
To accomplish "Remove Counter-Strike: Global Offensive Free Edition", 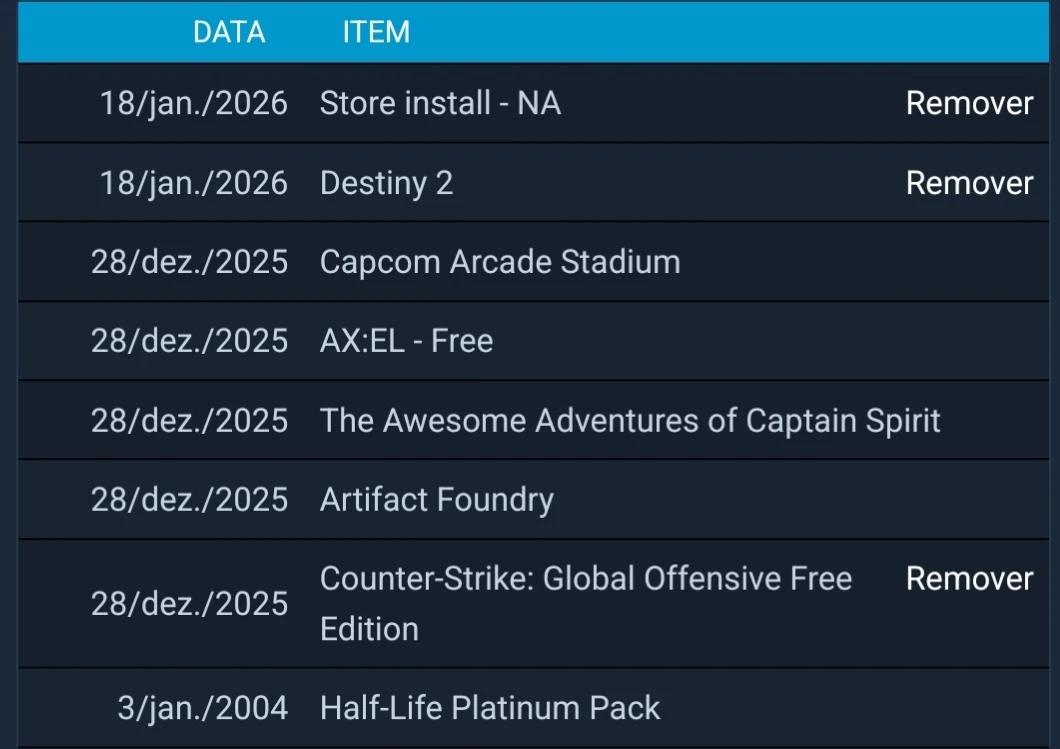I will 968,579.
